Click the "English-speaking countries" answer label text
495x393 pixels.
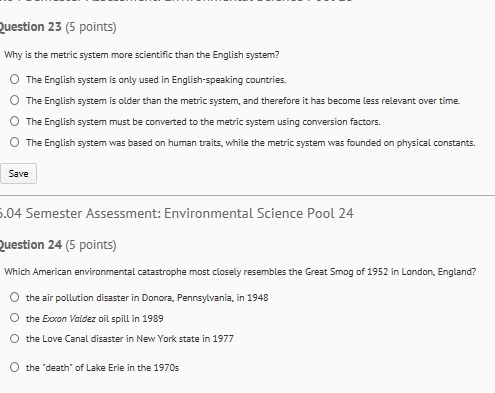[x=156, y=80]
